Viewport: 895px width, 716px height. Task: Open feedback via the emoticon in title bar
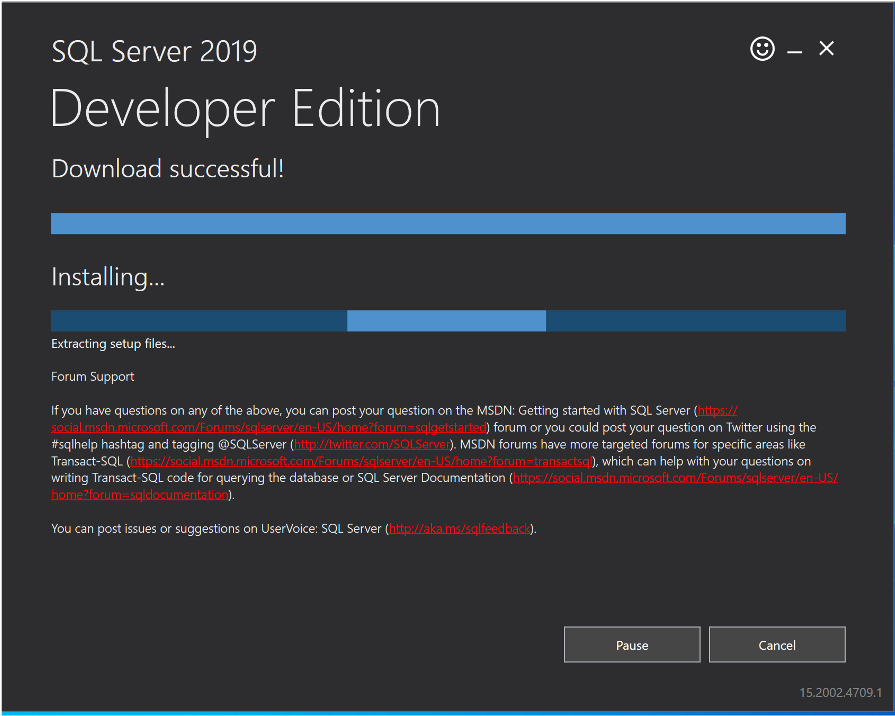(x=762, y=48)
